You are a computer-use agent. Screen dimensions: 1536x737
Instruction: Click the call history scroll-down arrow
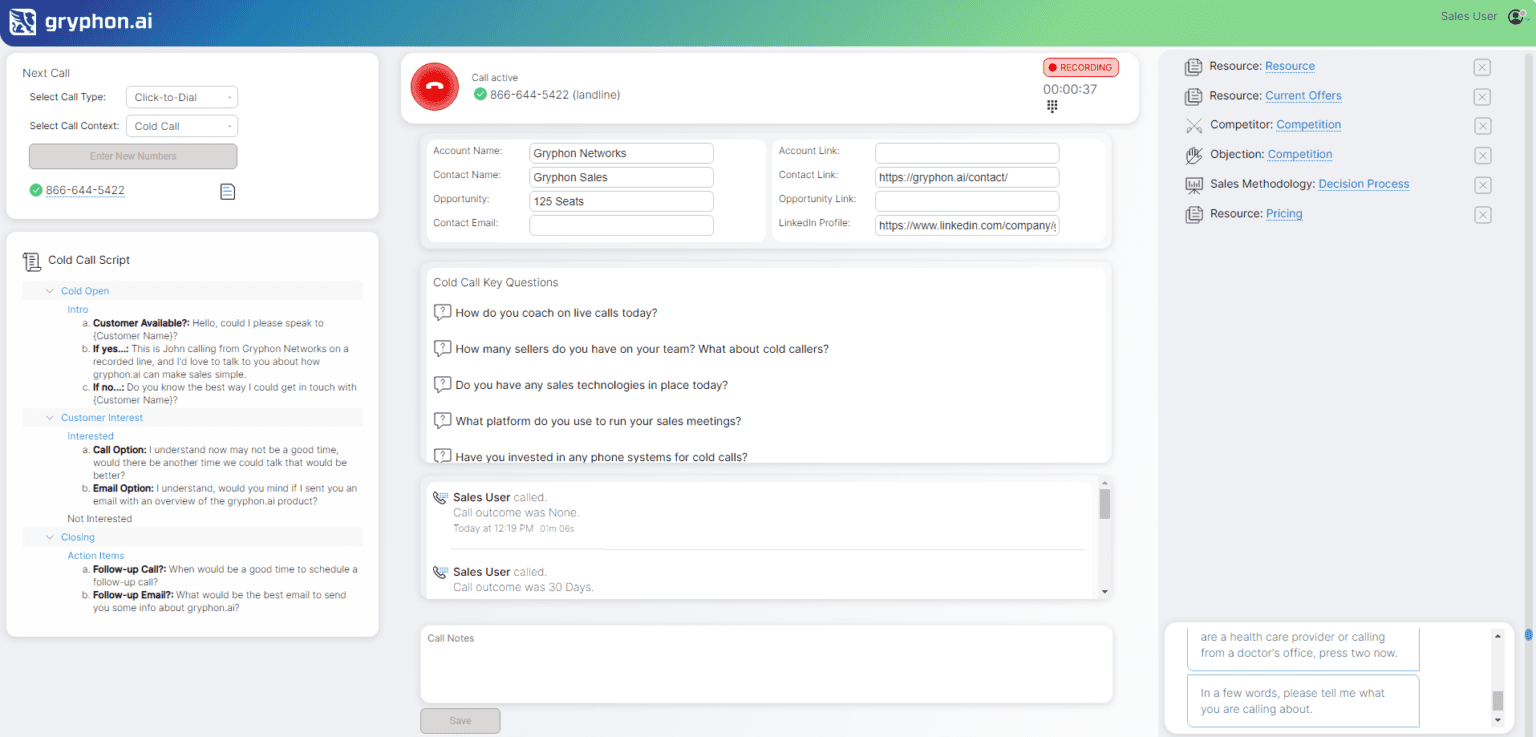(1104, 591)
